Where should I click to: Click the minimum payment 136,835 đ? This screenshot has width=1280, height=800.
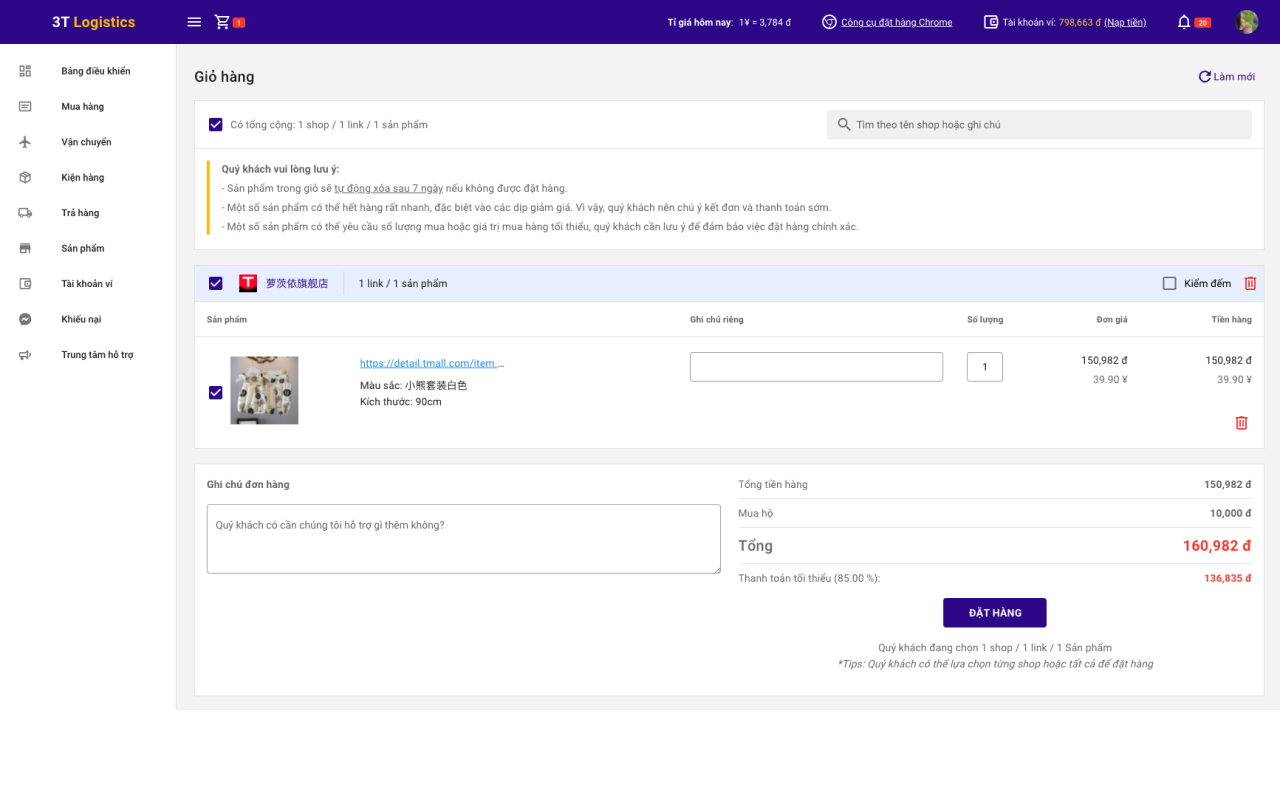[1228, 578]
